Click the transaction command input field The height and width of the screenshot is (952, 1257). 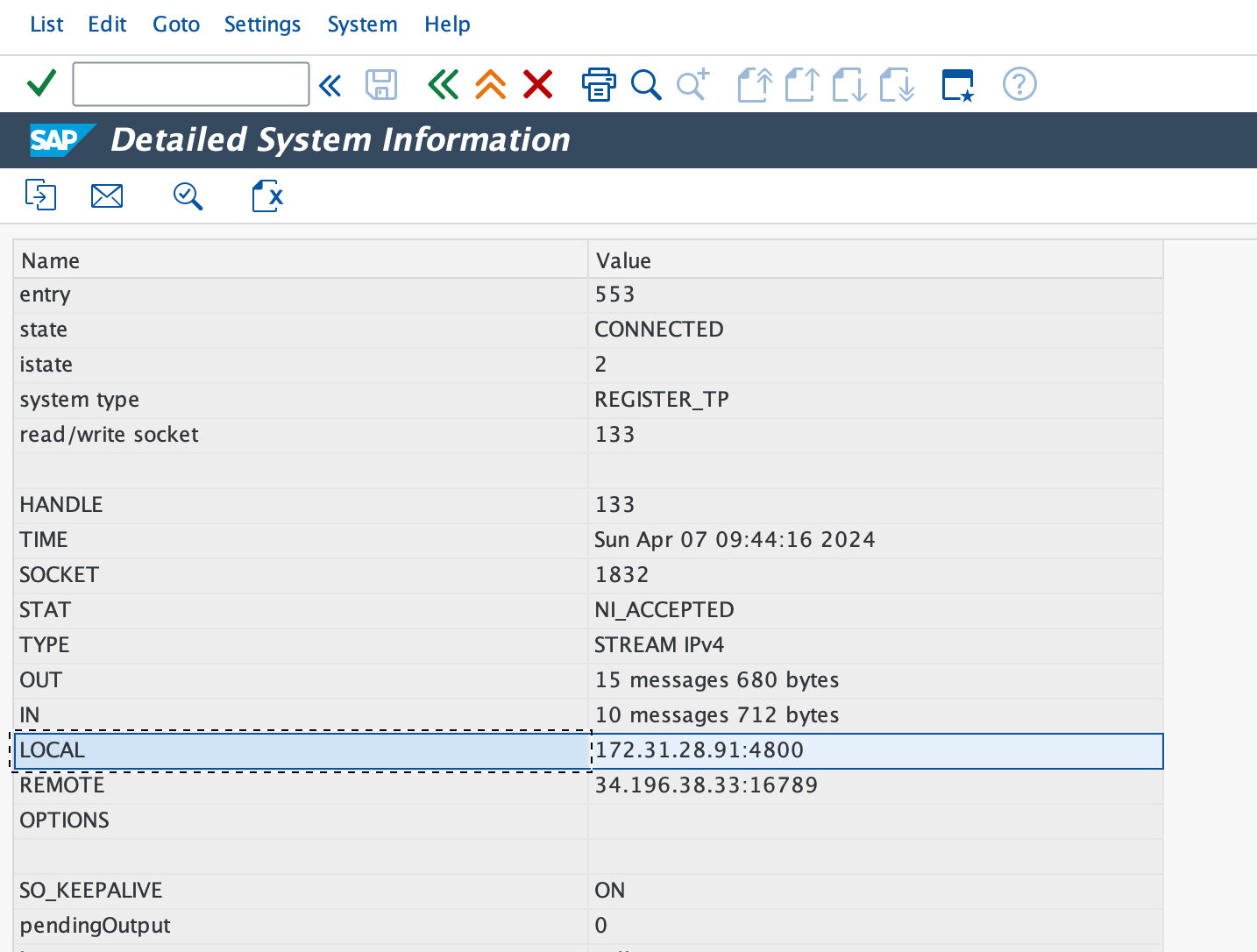tap(190, 84)
